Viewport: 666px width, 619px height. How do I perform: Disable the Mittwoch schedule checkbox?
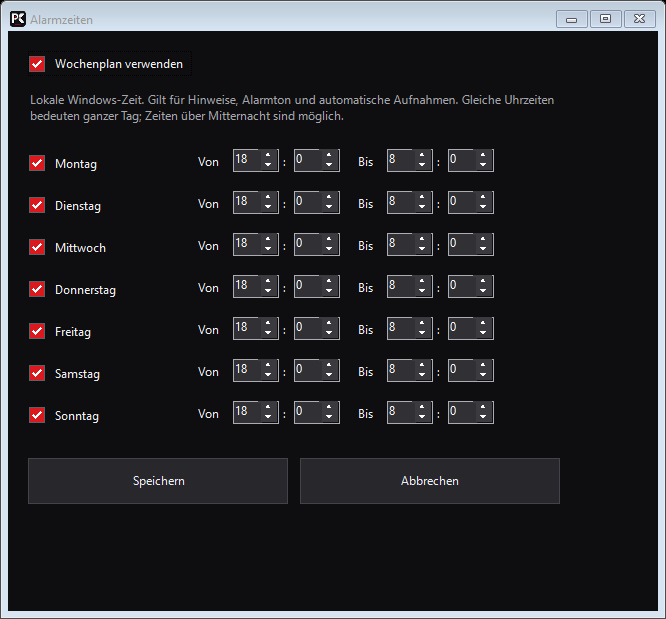pos(37,247)
